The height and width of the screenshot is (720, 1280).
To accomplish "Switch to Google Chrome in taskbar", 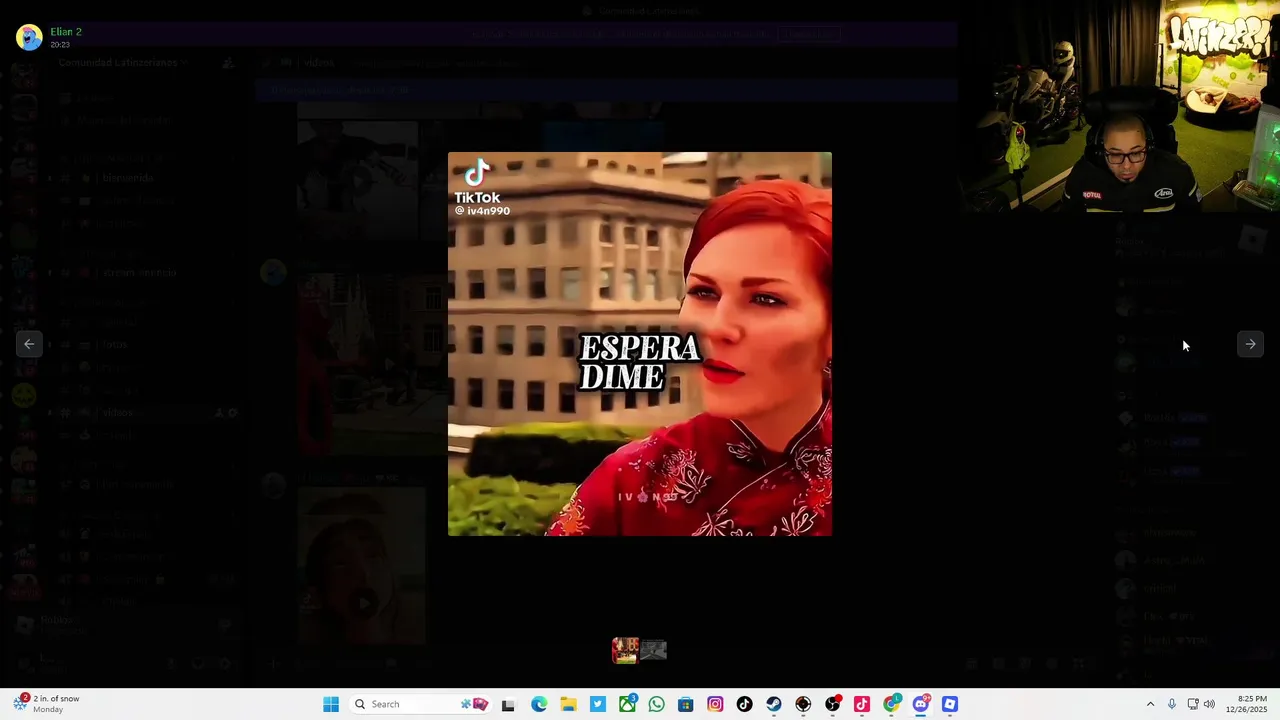I will 891,704.
